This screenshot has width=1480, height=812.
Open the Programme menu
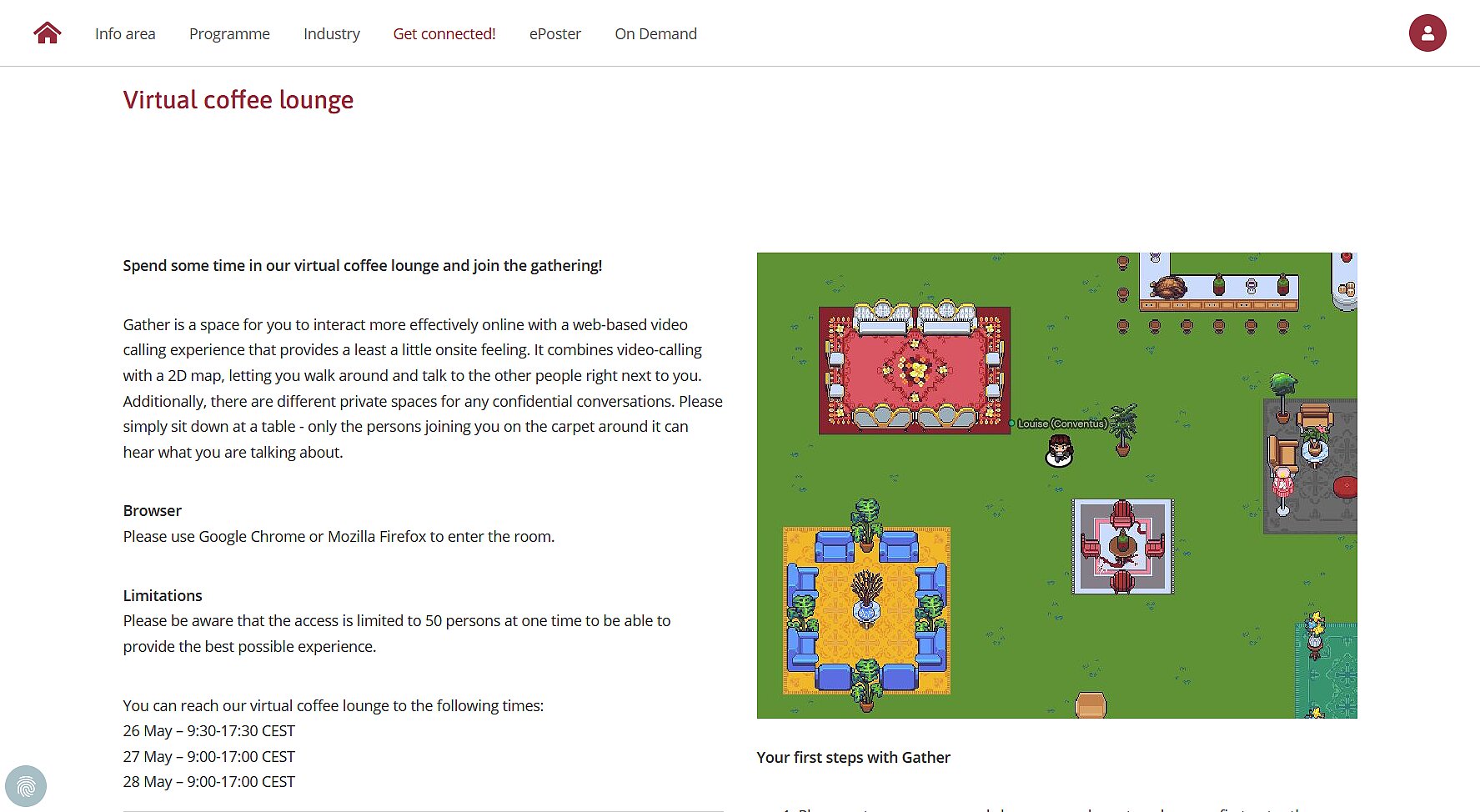229,33
